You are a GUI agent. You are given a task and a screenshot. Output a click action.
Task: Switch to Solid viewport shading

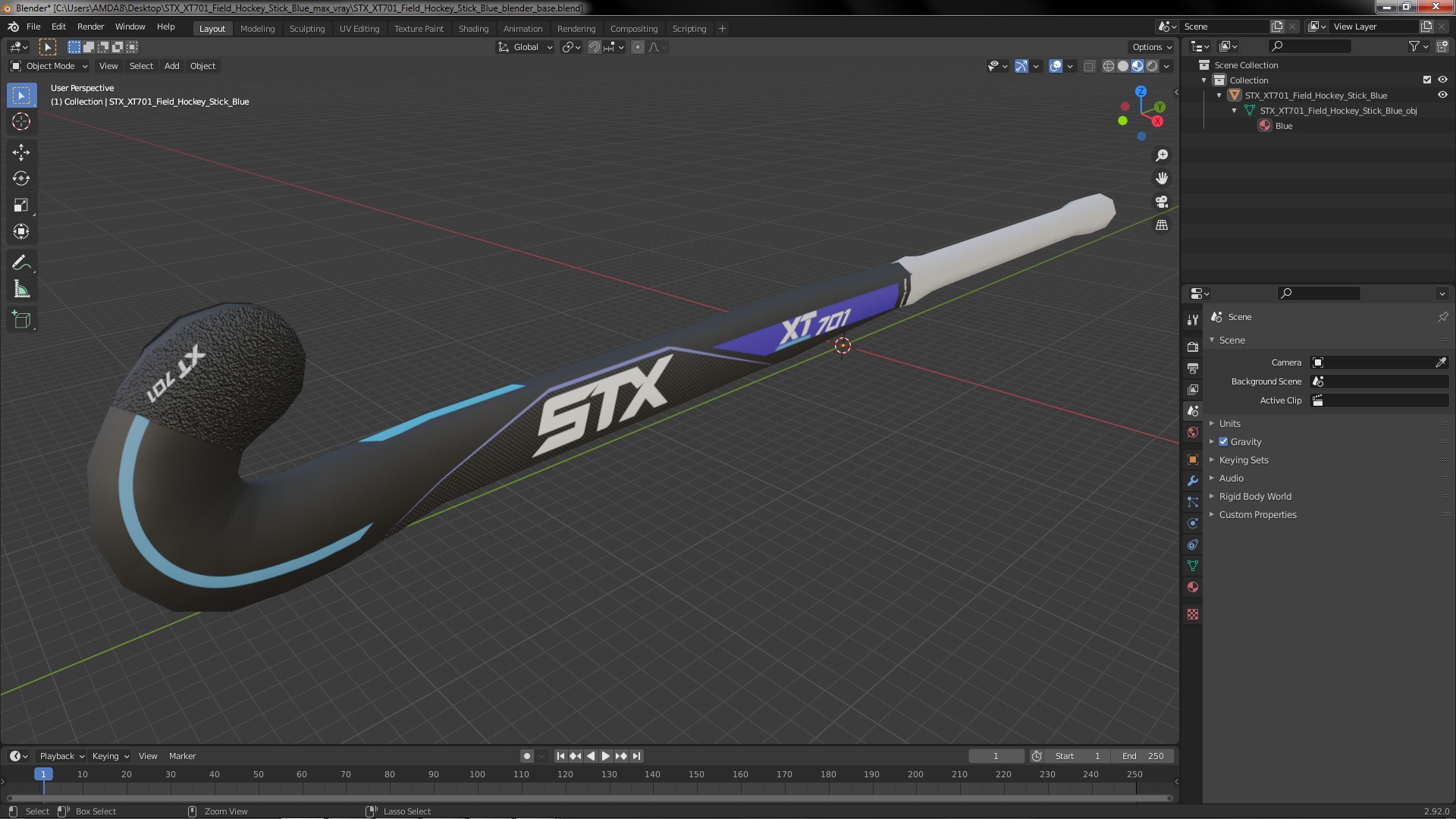tap(1123, 66)
